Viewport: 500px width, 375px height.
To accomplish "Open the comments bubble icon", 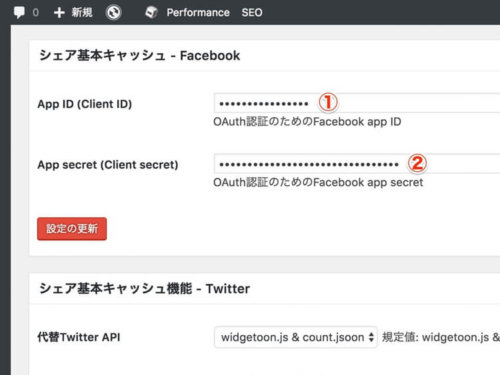I will [19, 13].
